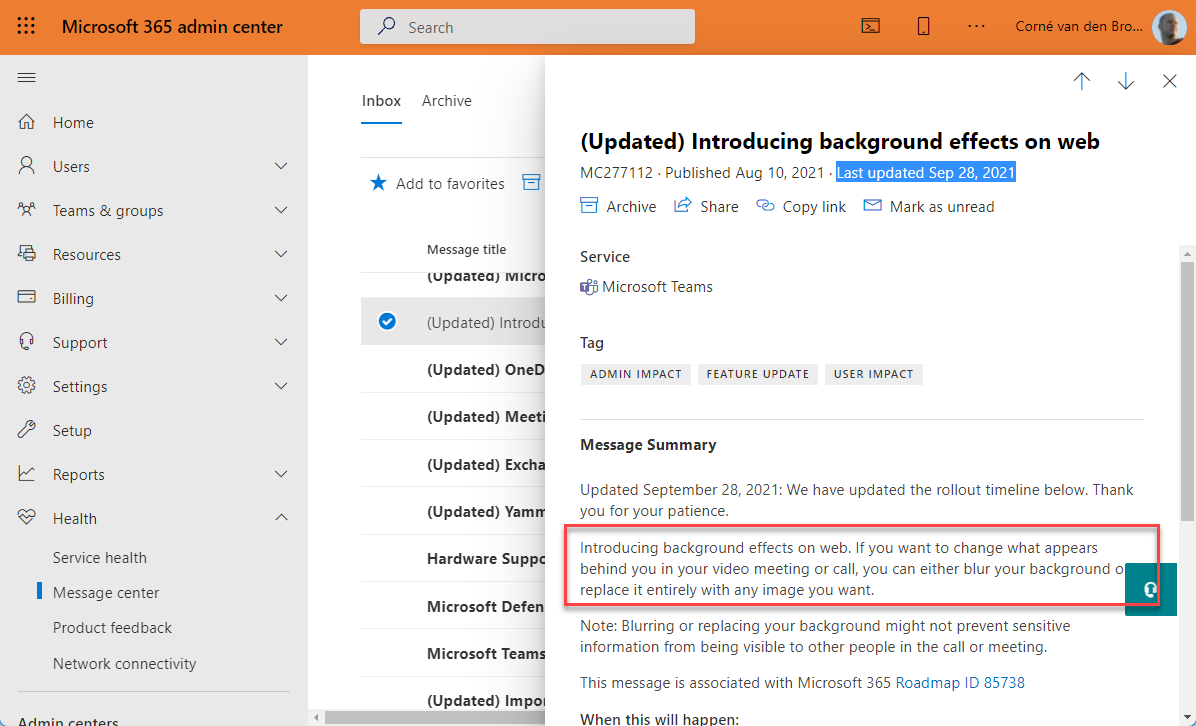Open Product feedback page
The width and height of the screenshot is (1196, 726).
pyautogui.click(x=112, y=628)
